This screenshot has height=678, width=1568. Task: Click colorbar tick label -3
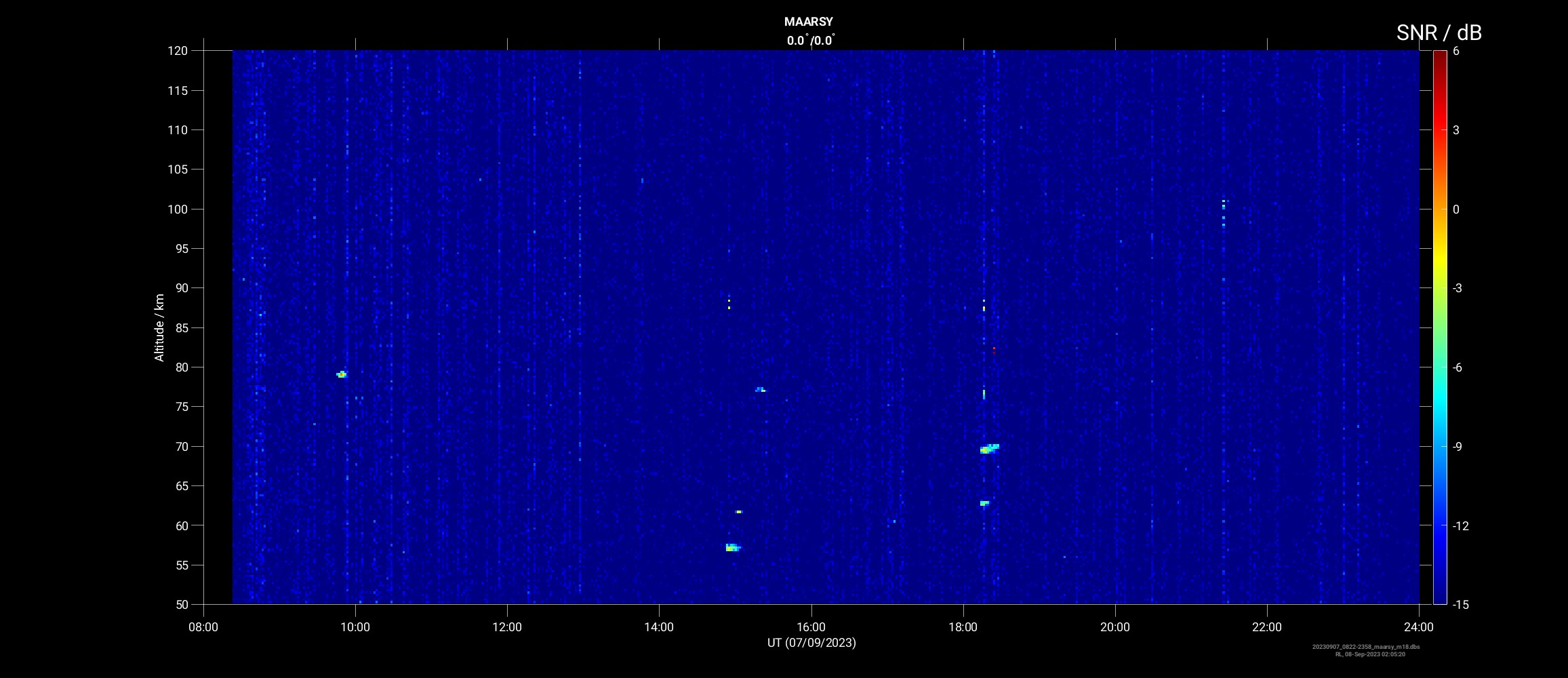(x=1457, y=288)
